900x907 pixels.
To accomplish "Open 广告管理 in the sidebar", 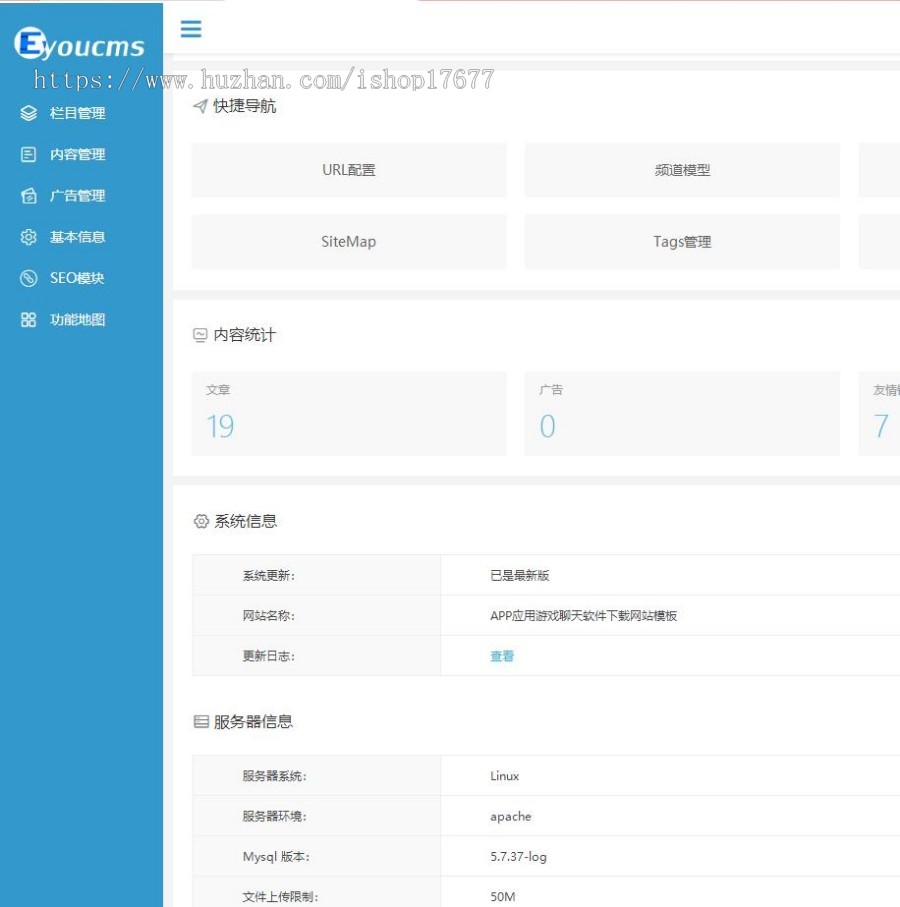I will click(x=78, y=196).
